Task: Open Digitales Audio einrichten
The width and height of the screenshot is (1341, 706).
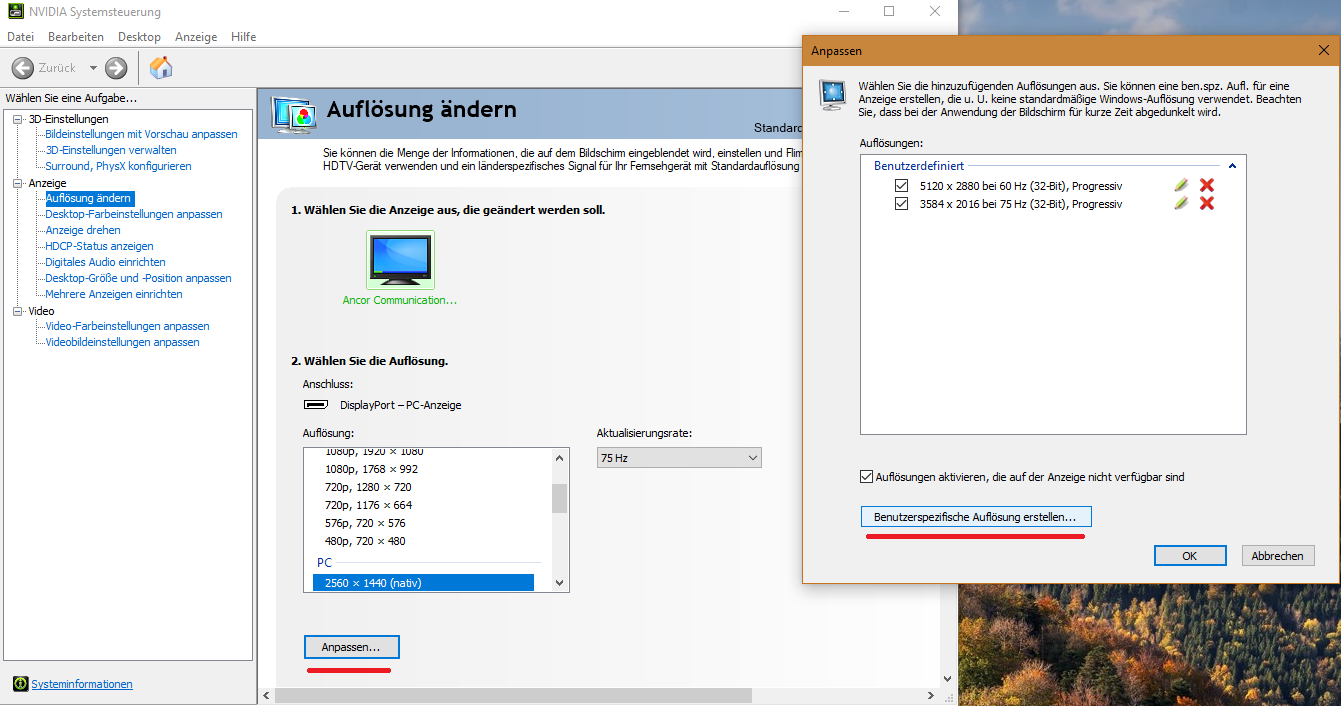Action: [105, 262]
